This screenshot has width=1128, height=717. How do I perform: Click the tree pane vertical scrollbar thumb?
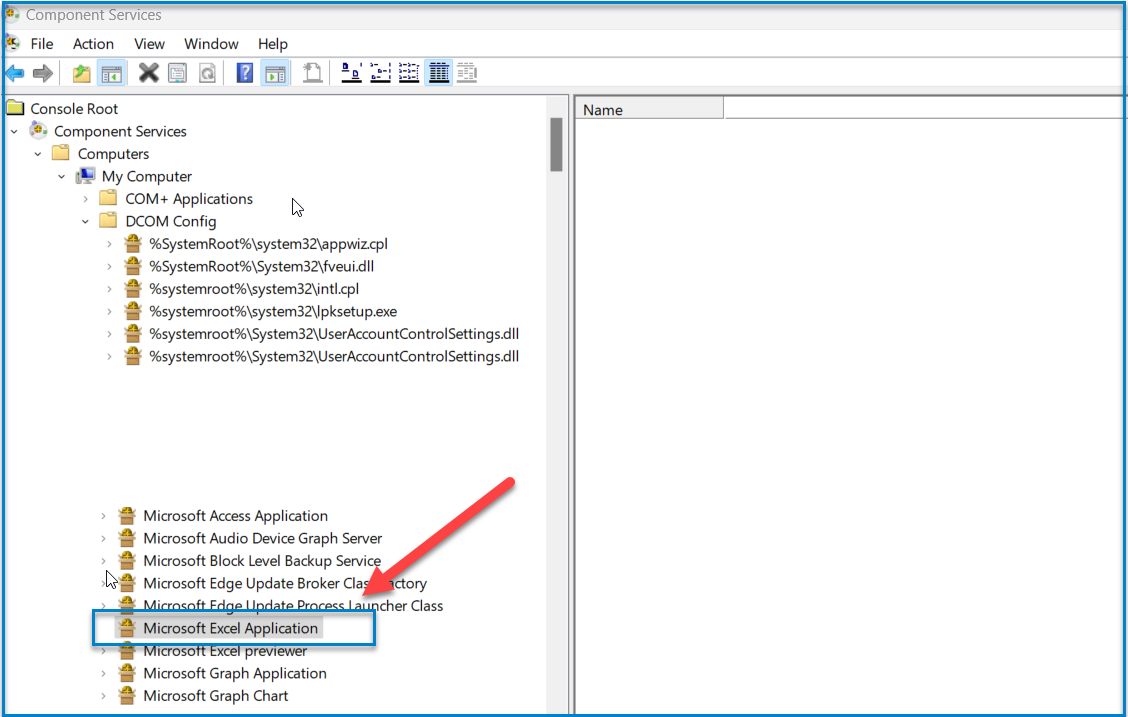(556, 145)
